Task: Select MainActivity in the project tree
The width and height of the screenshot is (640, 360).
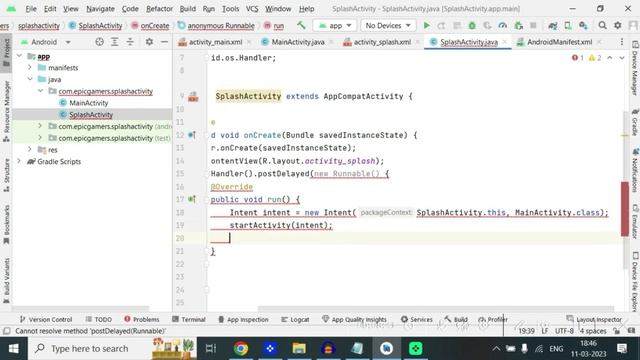Action: point(89,103)
